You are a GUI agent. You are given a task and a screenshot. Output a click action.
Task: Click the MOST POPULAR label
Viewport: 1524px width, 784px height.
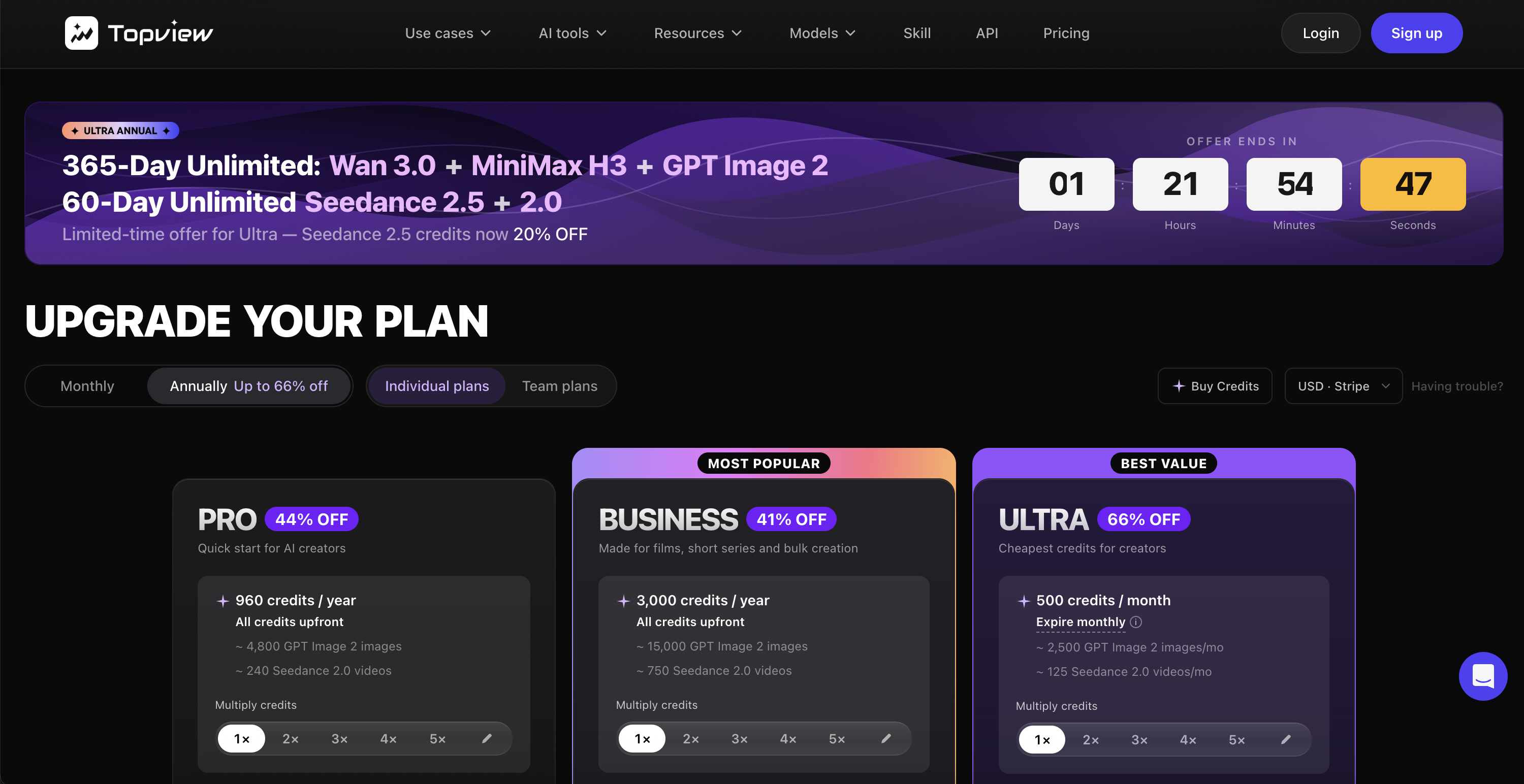764,464
